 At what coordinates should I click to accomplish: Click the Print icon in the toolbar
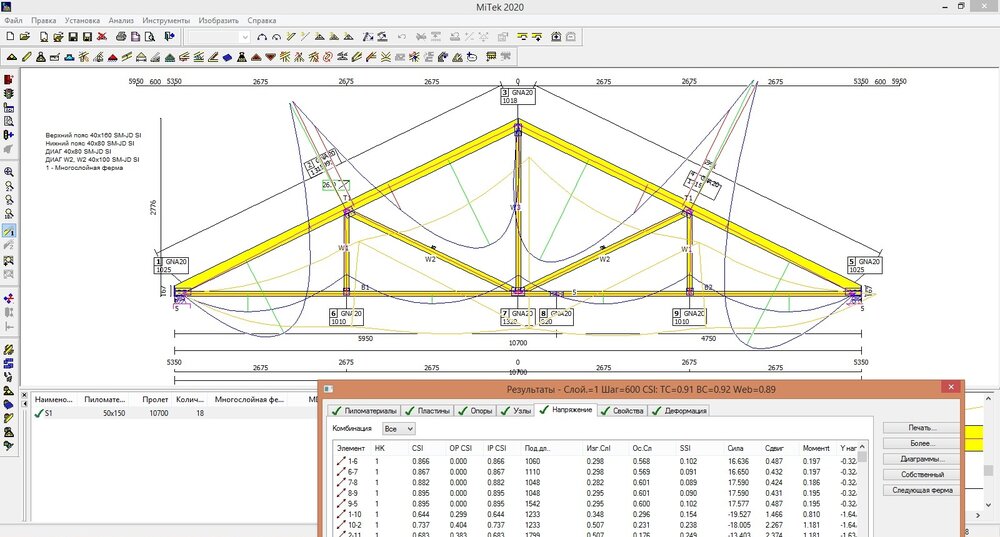[x=119, y=37]
